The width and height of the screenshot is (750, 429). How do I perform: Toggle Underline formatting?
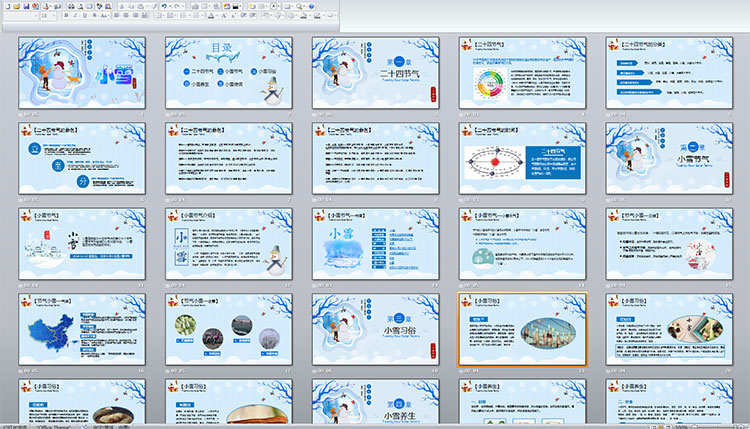[85, 15]
